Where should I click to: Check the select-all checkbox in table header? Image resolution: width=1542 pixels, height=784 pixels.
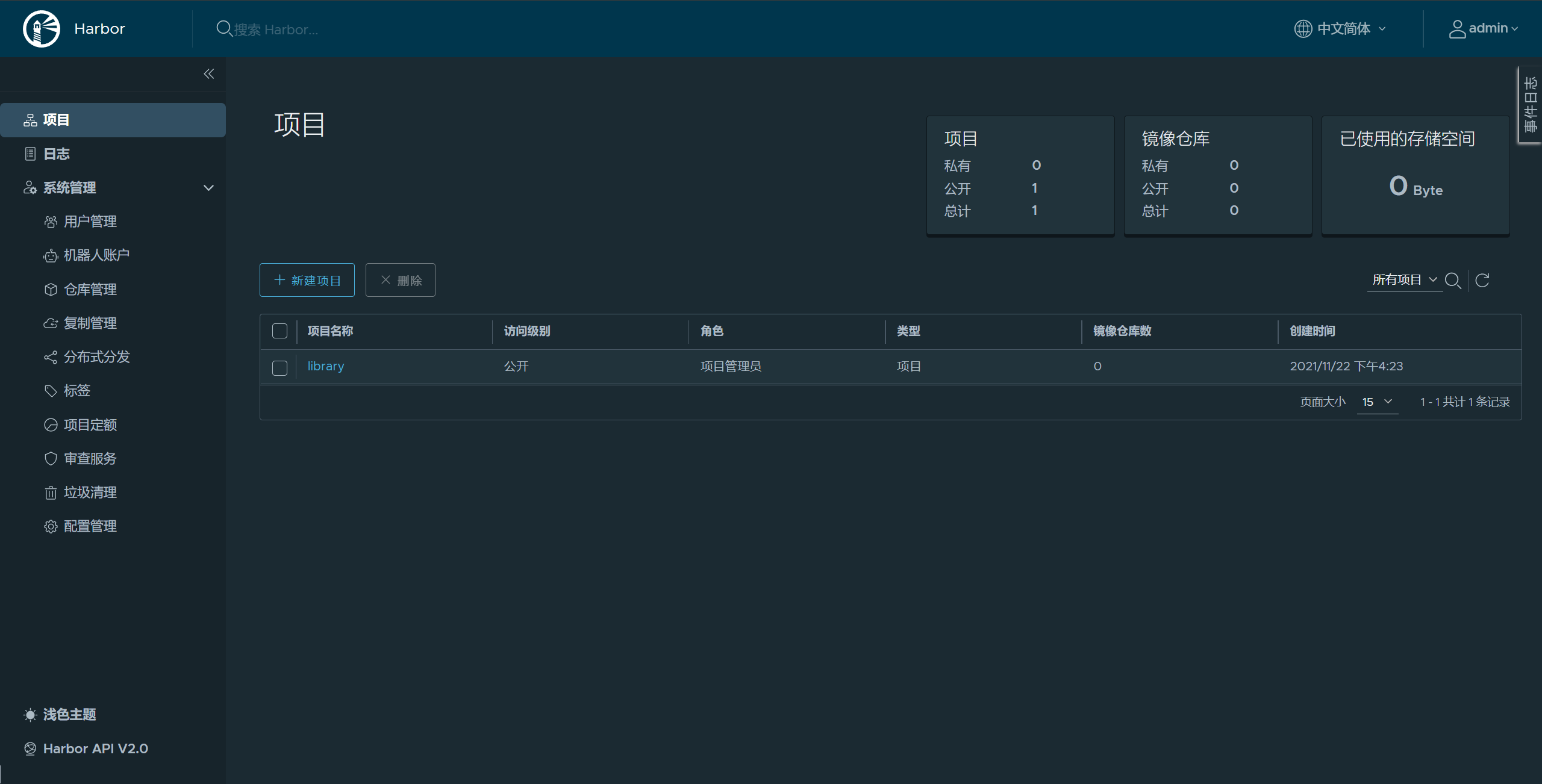coord(279,331)
